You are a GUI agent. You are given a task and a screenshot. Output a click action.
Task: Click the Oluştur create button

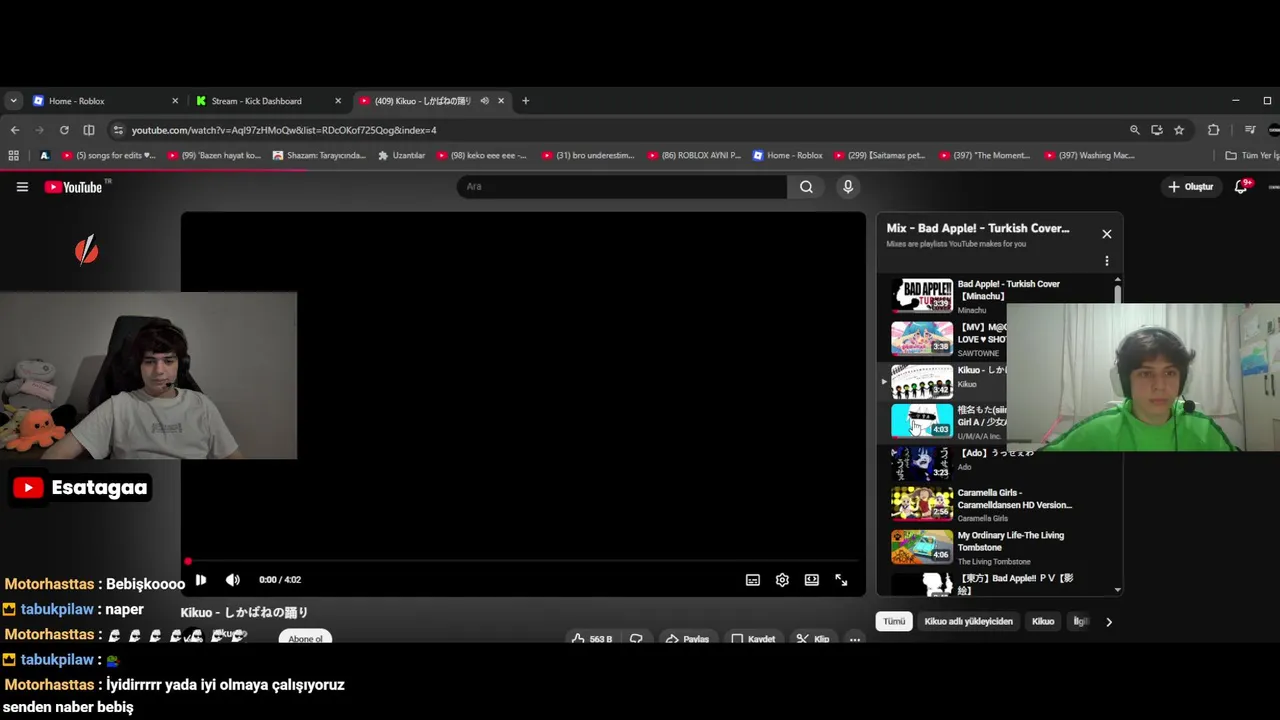tap(1190, 187)
